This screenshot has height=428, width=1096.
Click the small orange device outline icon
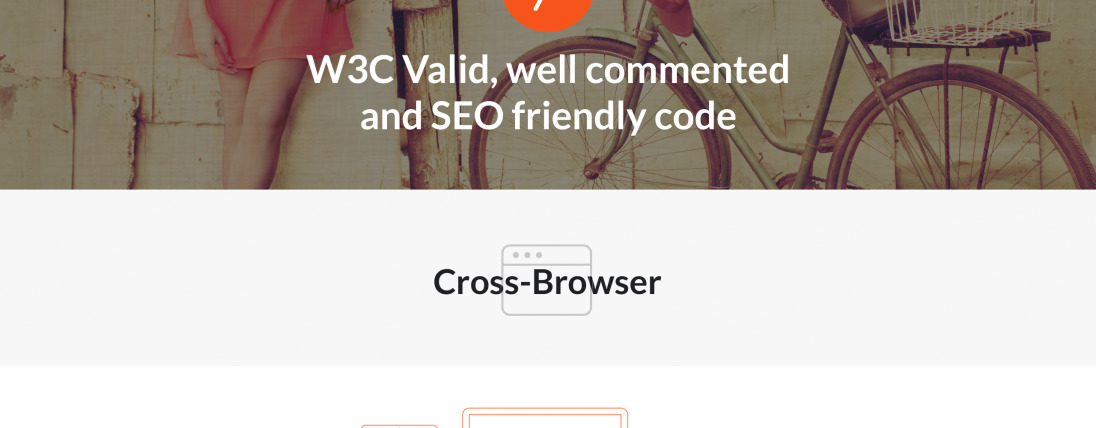399,426
